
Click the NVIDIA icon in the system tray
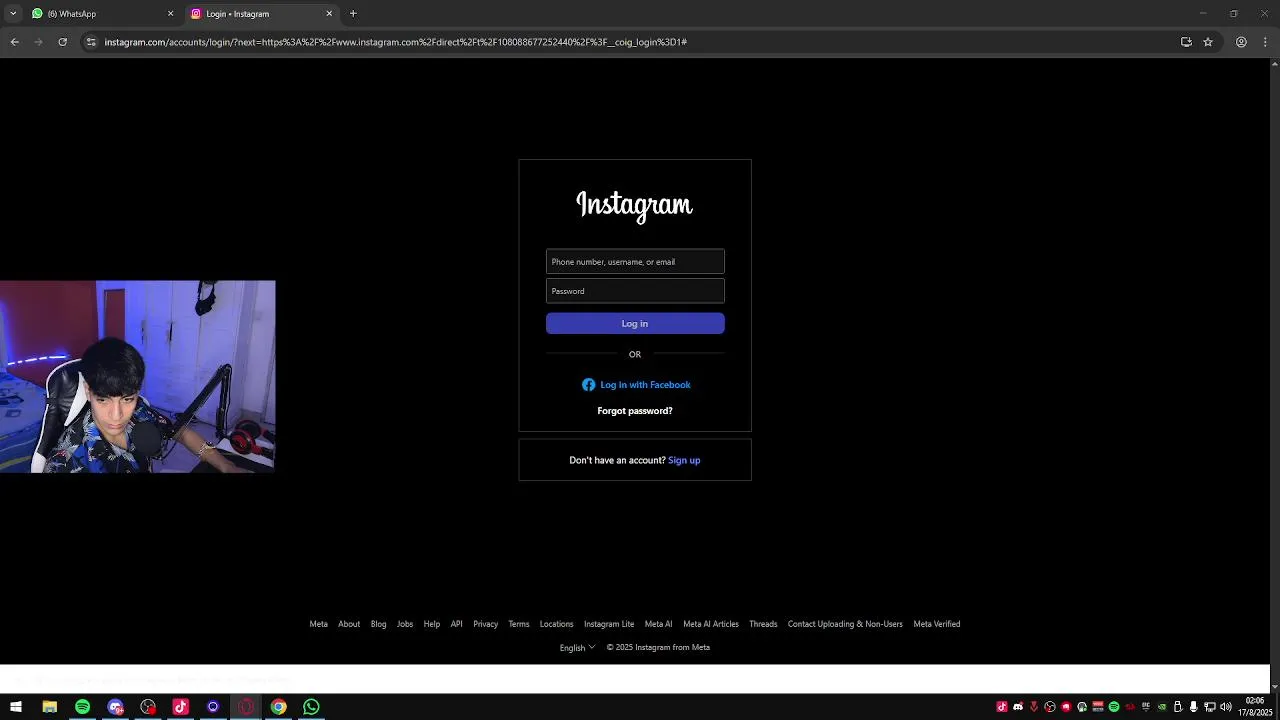[x=1162, y=707]
